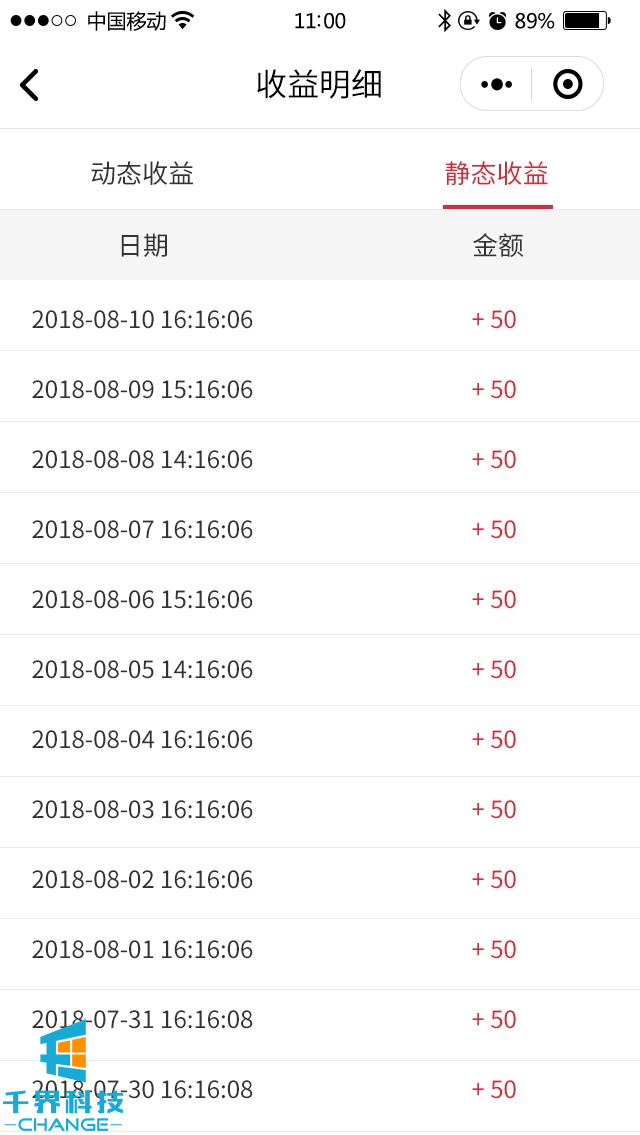Viewport: 640px width, 1135px height.
Task: Close the mini program via target icon
Action: [x=567, y=84]
